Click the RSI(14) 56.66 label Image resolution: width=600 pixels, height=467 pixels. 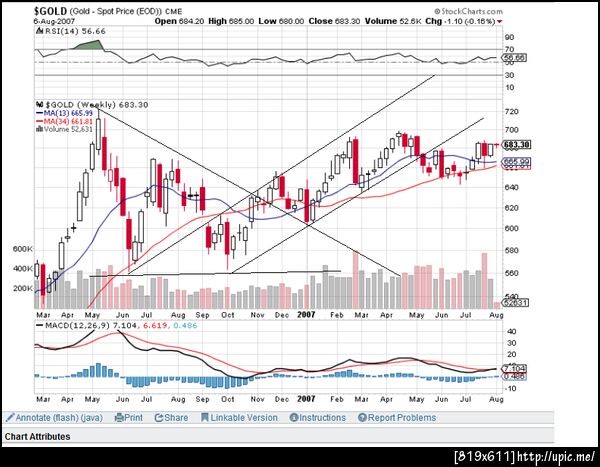tap(75, 31)
